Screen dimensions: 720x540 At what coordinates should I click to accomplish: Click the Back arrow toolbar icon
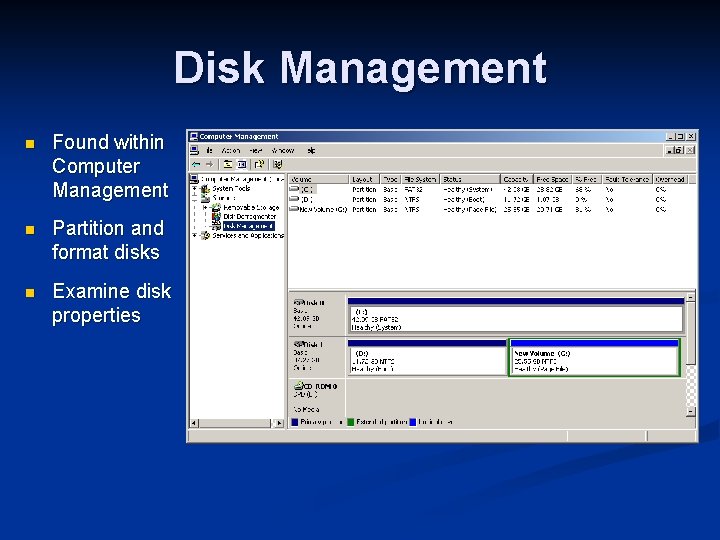pos(197,164)
